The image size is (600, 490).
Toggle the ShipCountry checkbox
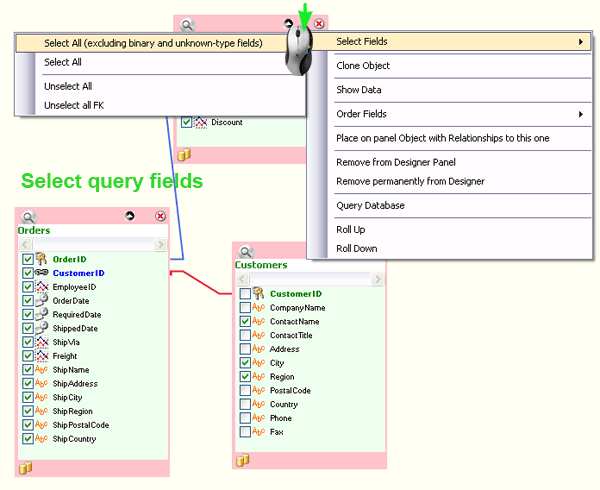pos(28,438)
